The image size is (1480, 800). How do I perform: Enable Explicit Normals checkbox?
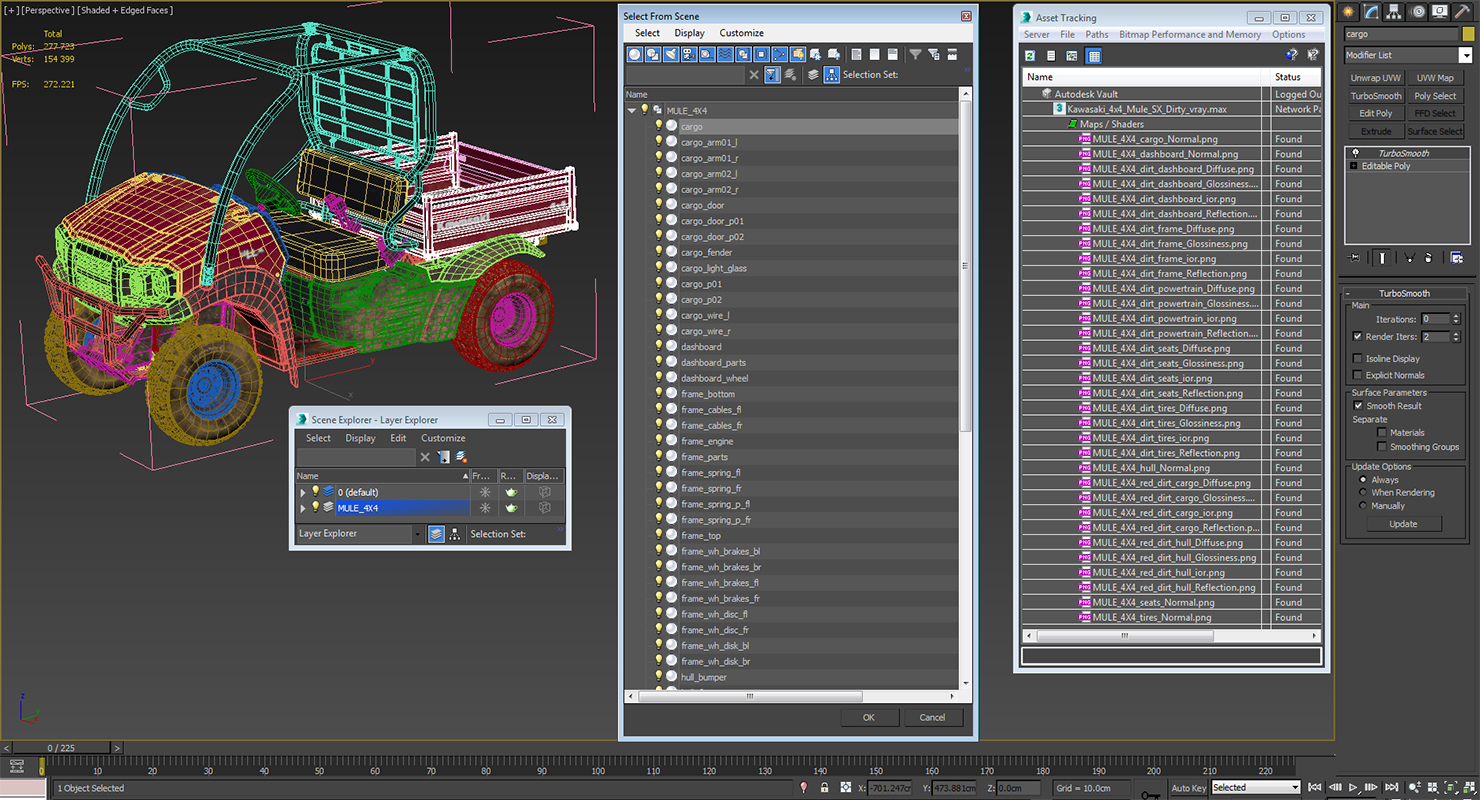(1357, 375)
